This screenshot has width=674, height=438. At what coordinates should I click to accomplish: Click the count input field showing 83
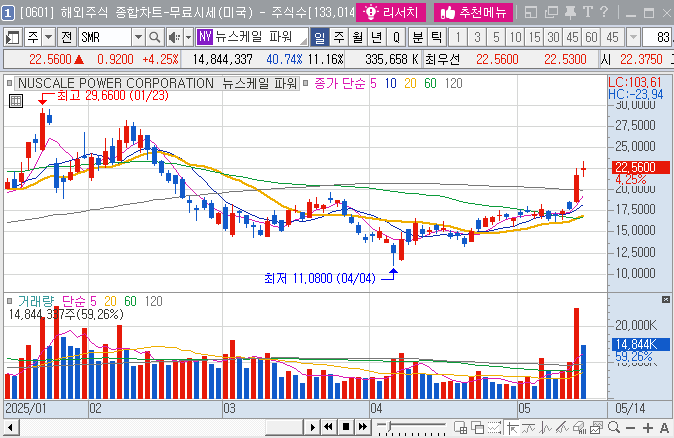pyautogui.click(x=658, y=38)
